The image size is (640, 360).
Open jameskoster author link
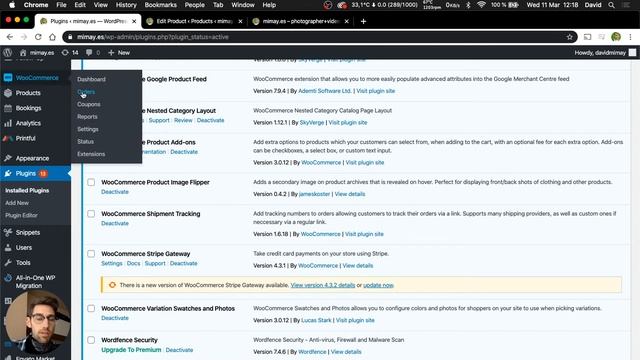click(314, 194)
